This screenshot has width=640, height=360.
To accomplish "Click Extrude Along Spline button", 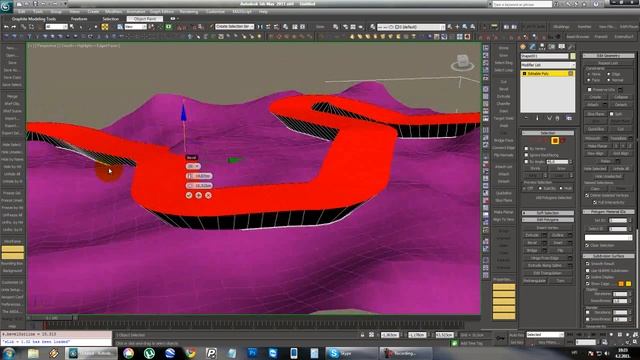I will click(545, 265).
